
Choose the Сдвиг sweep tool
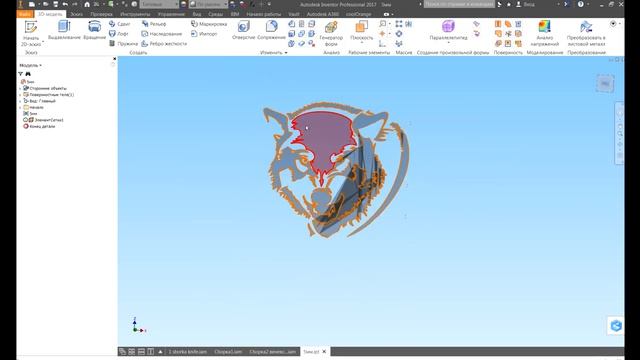(x=120, y=24)
